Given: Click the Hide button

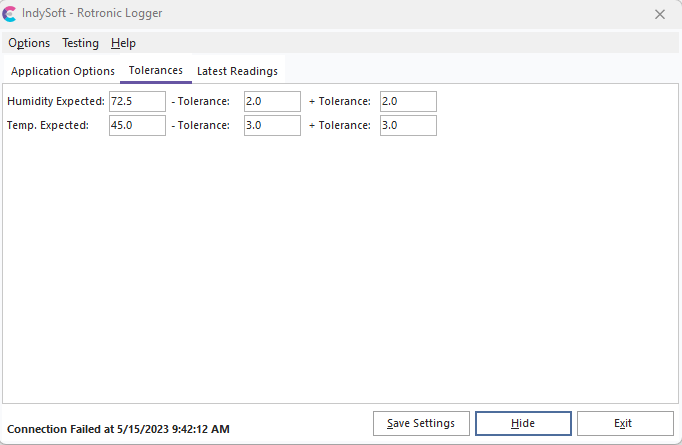Looking at the screenshot, I should (523, 423).
